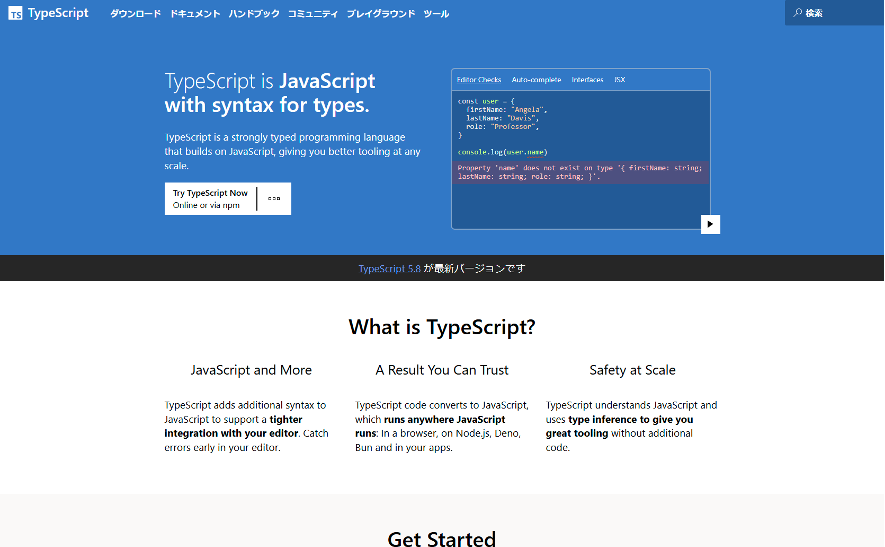Click the TypeScript TS logo icon
The height and width of the screenshot is (547, 885).
click(x=15, y=14)
